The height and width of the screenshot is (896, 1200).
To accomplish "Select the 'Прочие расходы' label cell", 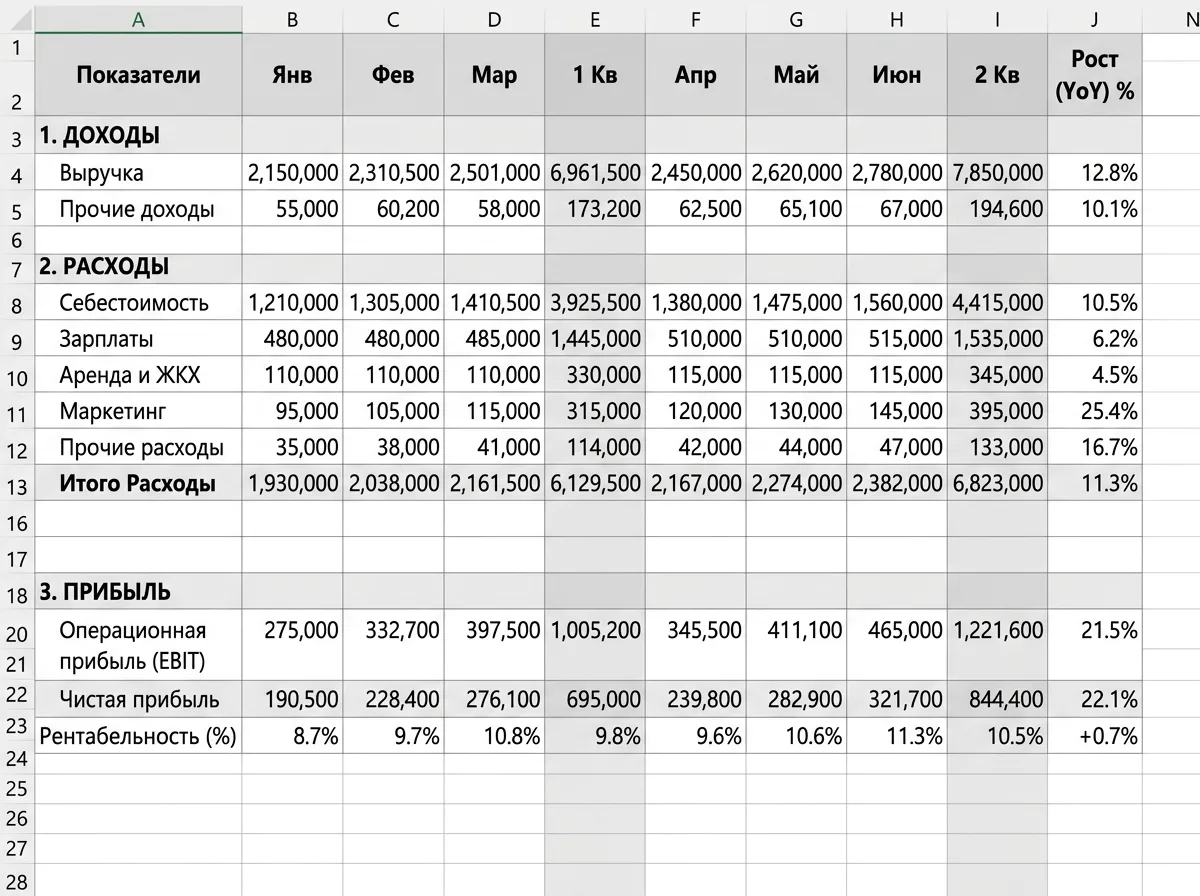I will pos(139,447).
